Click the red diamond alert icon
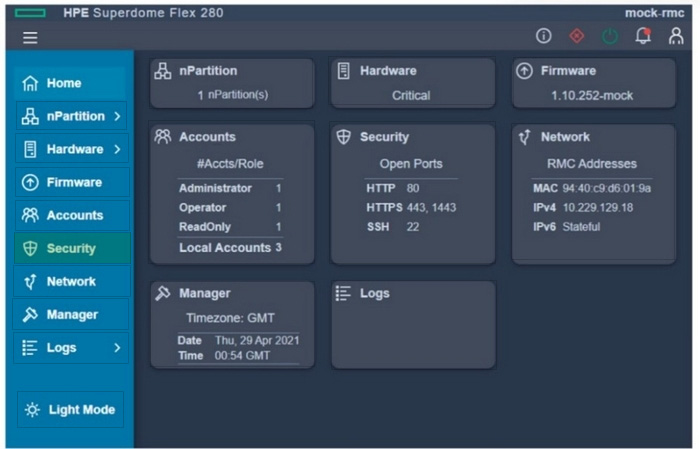This screenshot has height=449, width=700. point(576,36)
